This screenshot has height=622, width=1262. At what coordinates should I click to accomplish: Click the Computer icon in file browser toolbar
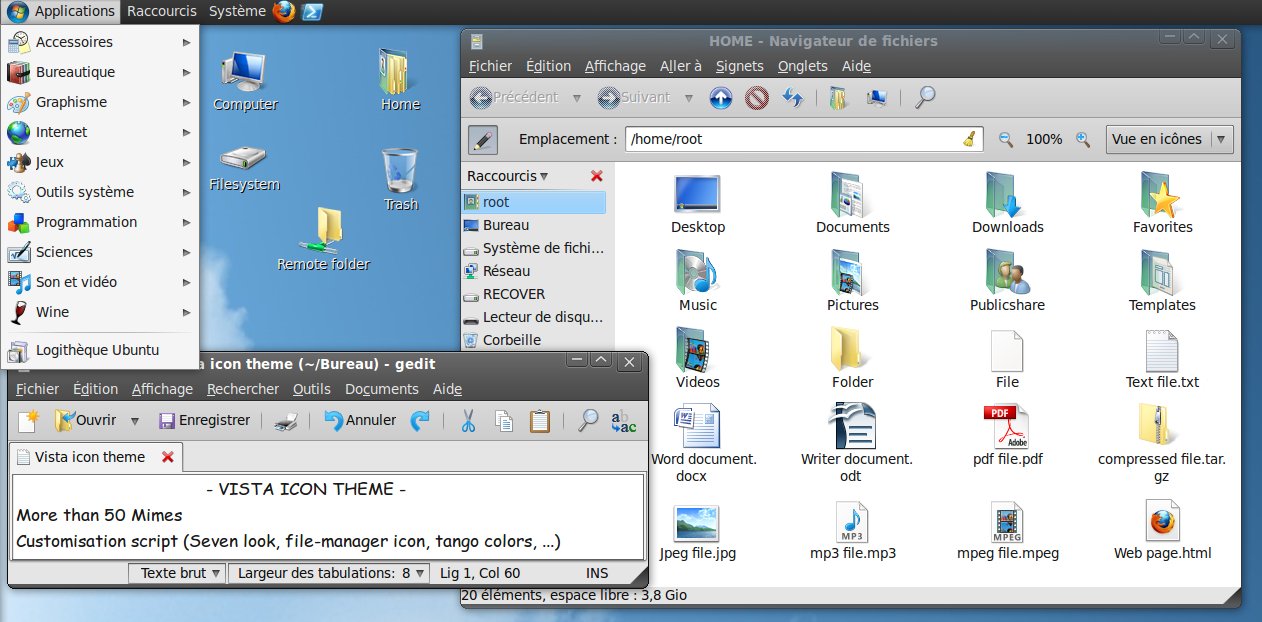coord(877,98)
